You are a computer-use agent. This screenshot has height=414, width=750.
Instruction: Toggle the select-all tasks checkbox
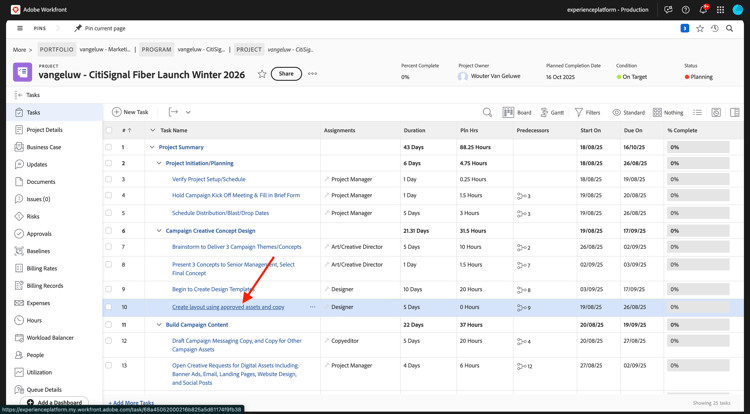[109, 130]
